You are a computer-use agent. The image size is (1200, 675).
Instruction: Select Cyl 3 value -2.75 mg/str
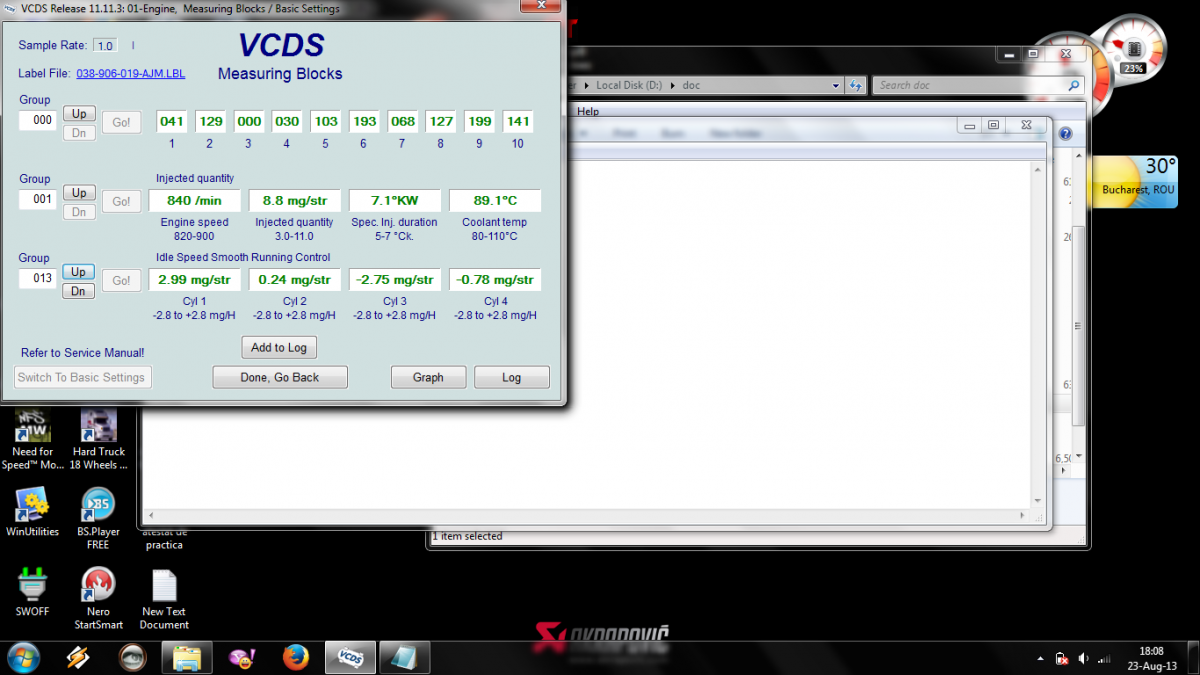tap(395, 280)
